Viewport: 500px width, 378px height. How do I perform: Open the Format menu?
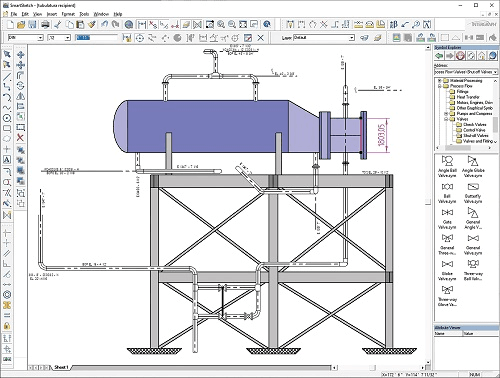(68, 14)
